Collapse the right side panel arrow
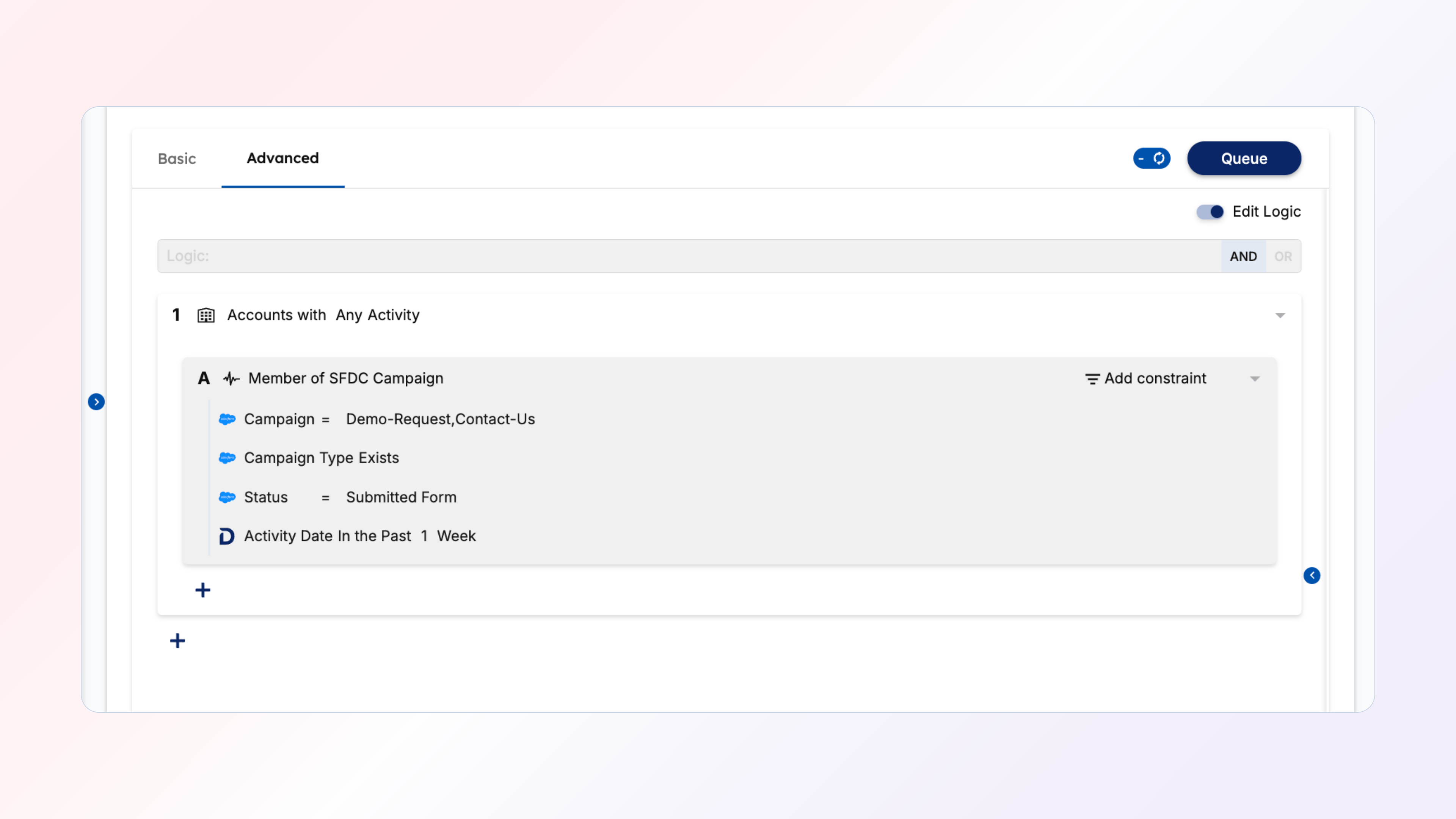Image resolution: width=1456 pixels, height=819 pixels. [x=1312, y=576]
